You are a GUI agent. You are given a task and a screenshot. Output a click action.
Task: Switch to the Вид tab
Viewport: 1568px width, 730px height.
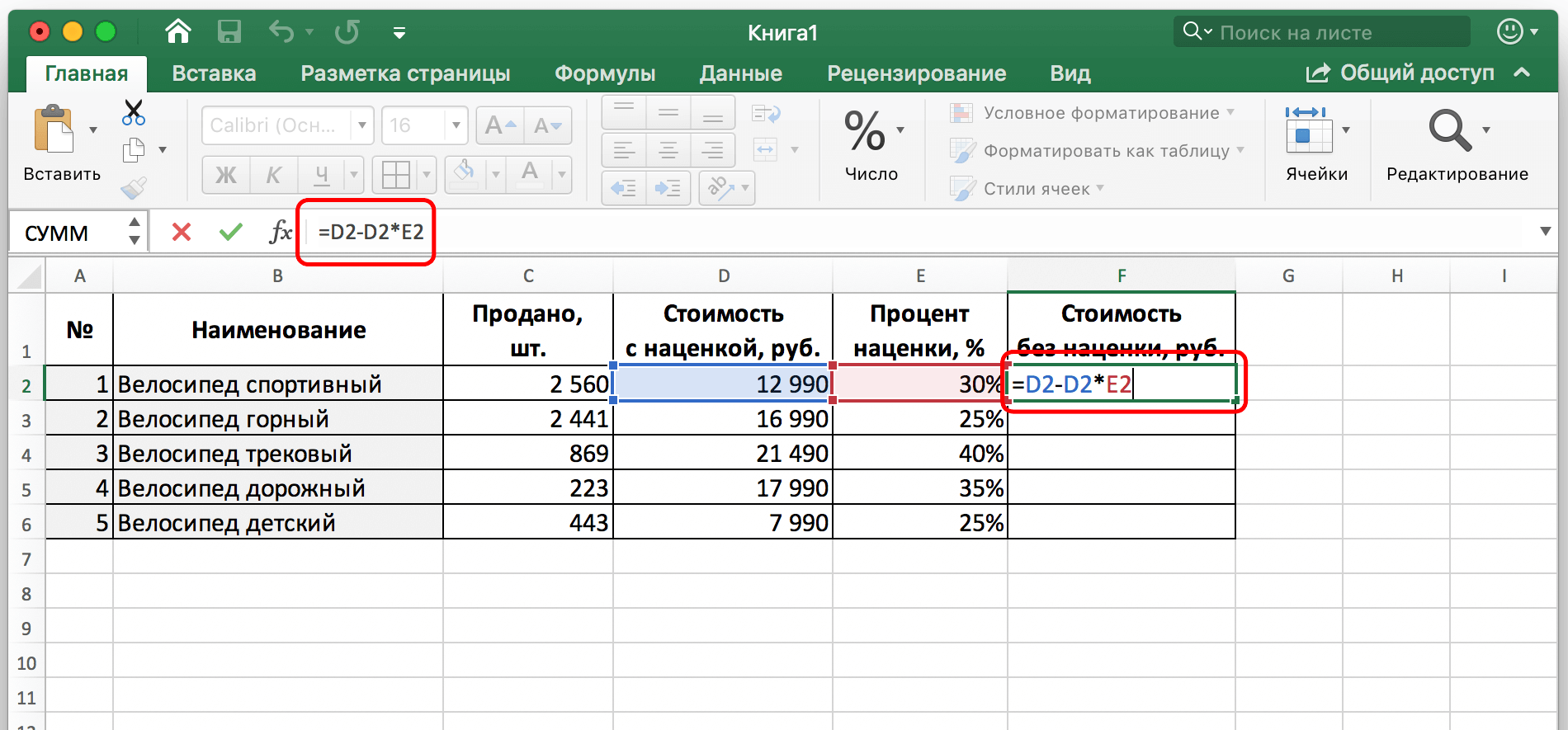[1070, 73]
